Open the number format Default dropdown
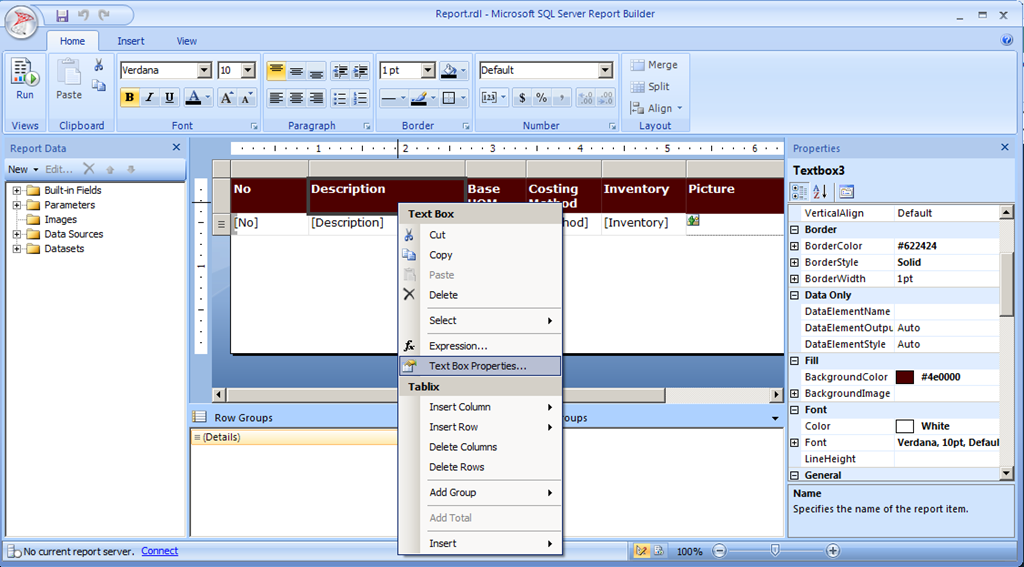 [x=605, y=71]
